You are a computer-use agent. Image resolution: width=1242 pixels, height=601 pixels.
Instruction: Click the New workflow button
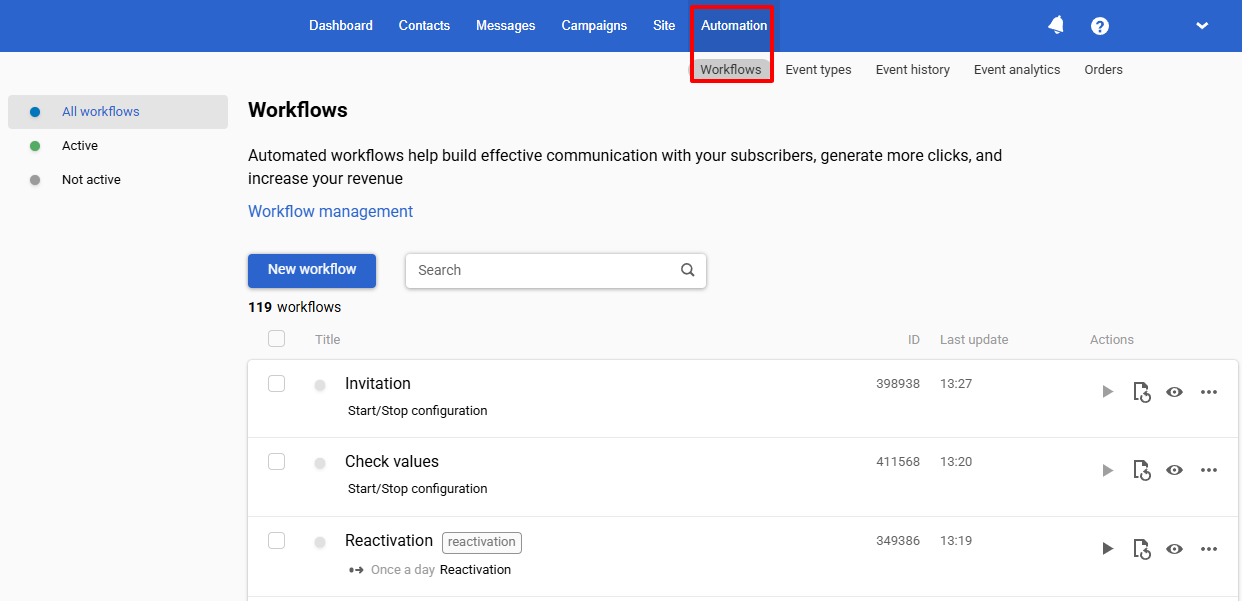(x=312, y=270)
